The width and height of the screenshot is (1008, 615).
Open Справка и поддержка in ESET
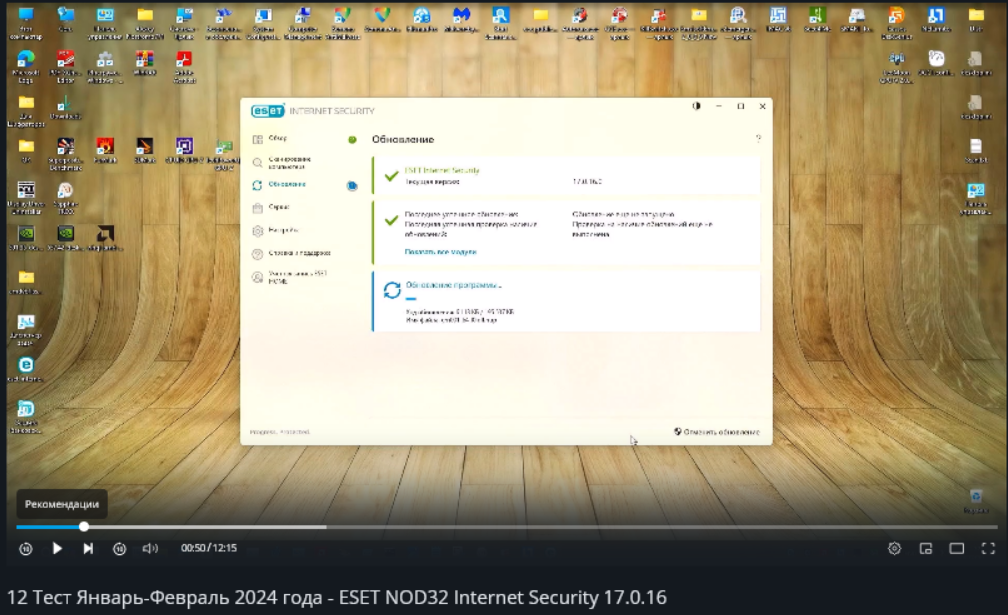click(x=299, y=253)
